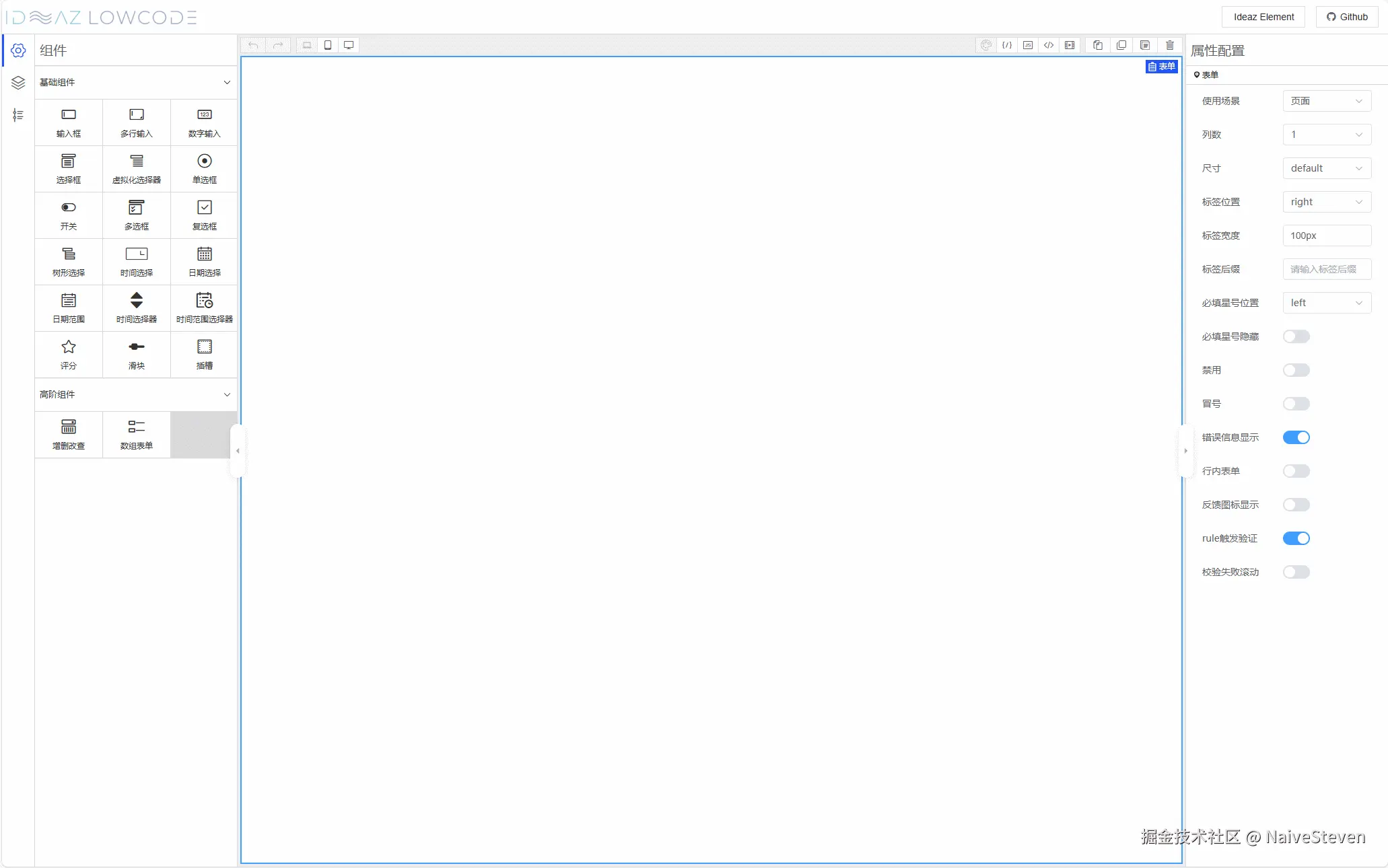Pick the 滑块 slider component
Viewport: 1388px width, 868px height.
[x=137, y=355]
